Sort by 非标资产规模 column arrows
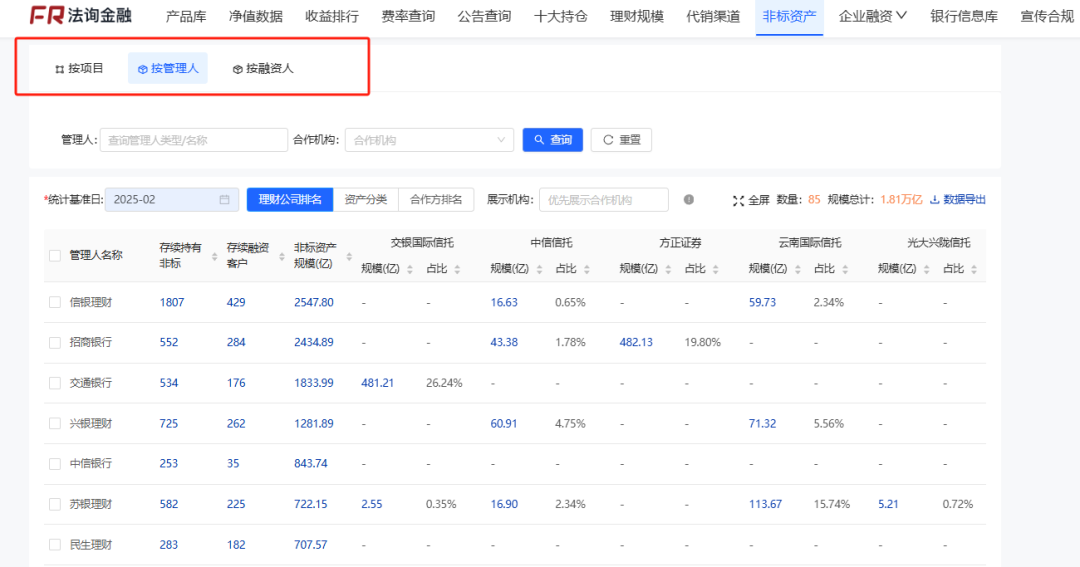1080x567 pixels. coord(349,256)
